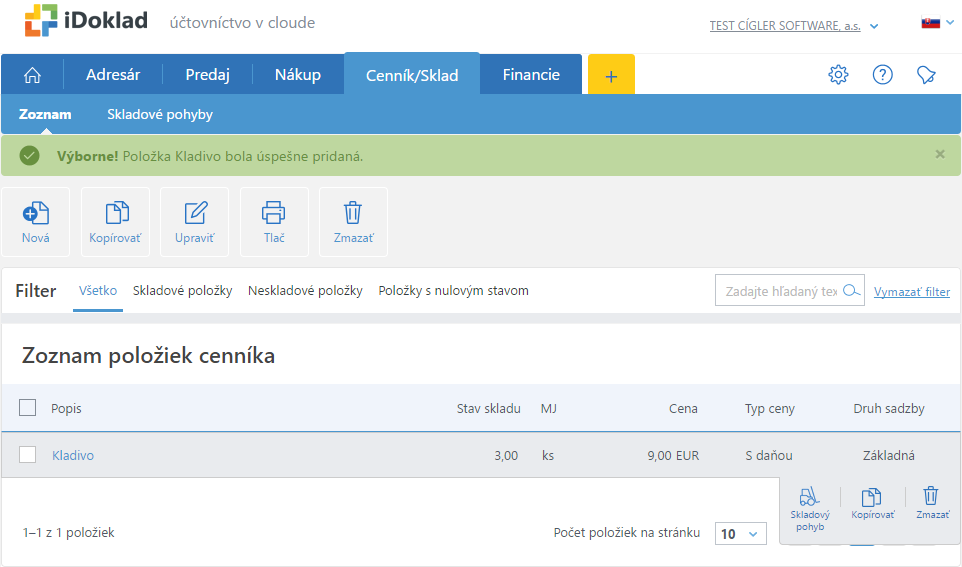This screenshot has height=567, width=962.
Task: Dismiss the green success notification
Action: pos(939,155)
